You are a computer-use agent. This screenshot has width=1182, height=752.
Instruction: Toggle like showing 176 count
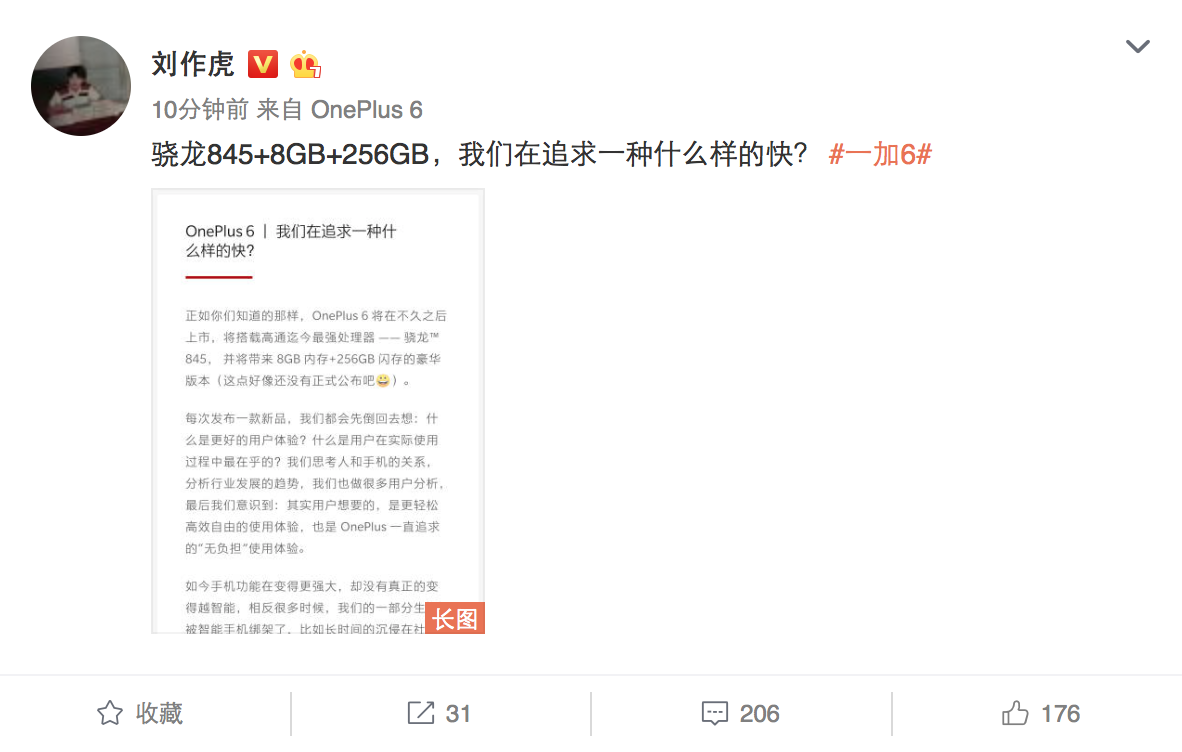coord(1041,713)
